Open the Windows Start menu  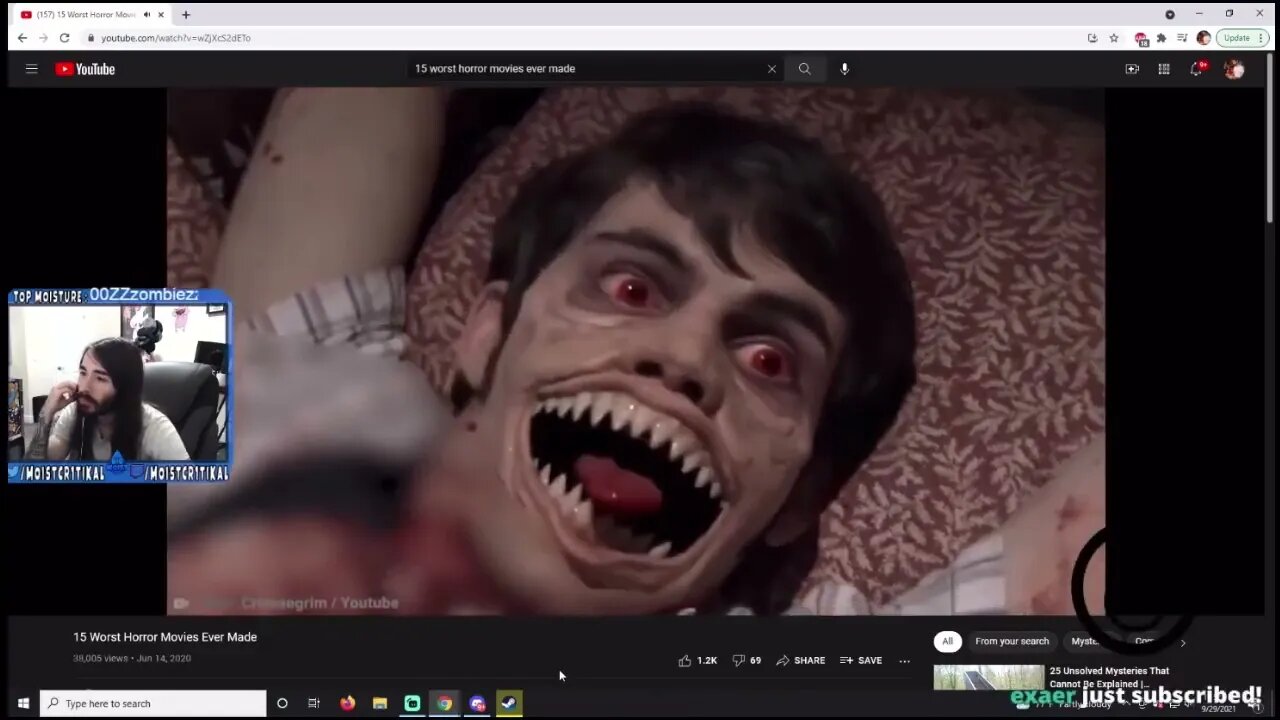click(x=23, y=703)
